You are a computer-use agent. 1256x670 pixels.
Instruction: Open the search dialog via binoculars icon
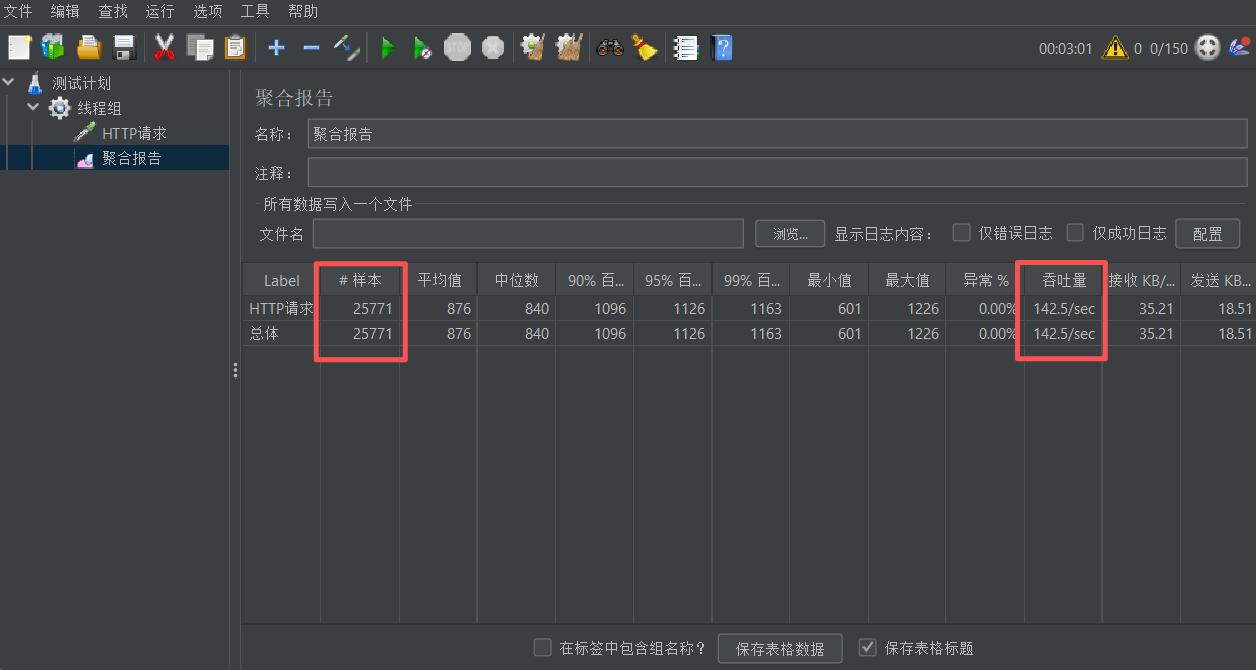609,47
